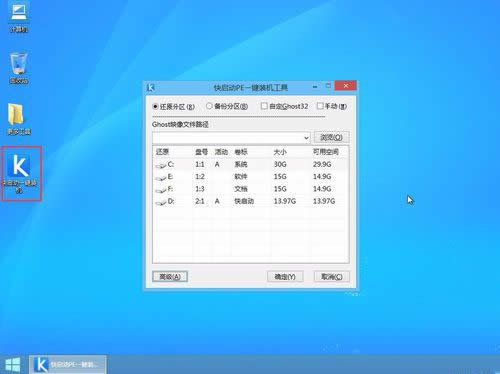The height and width of the screenshot is (374, 500).
Task: Click the 13.97G size cell of D:
Action: click(x=285, y=201)
